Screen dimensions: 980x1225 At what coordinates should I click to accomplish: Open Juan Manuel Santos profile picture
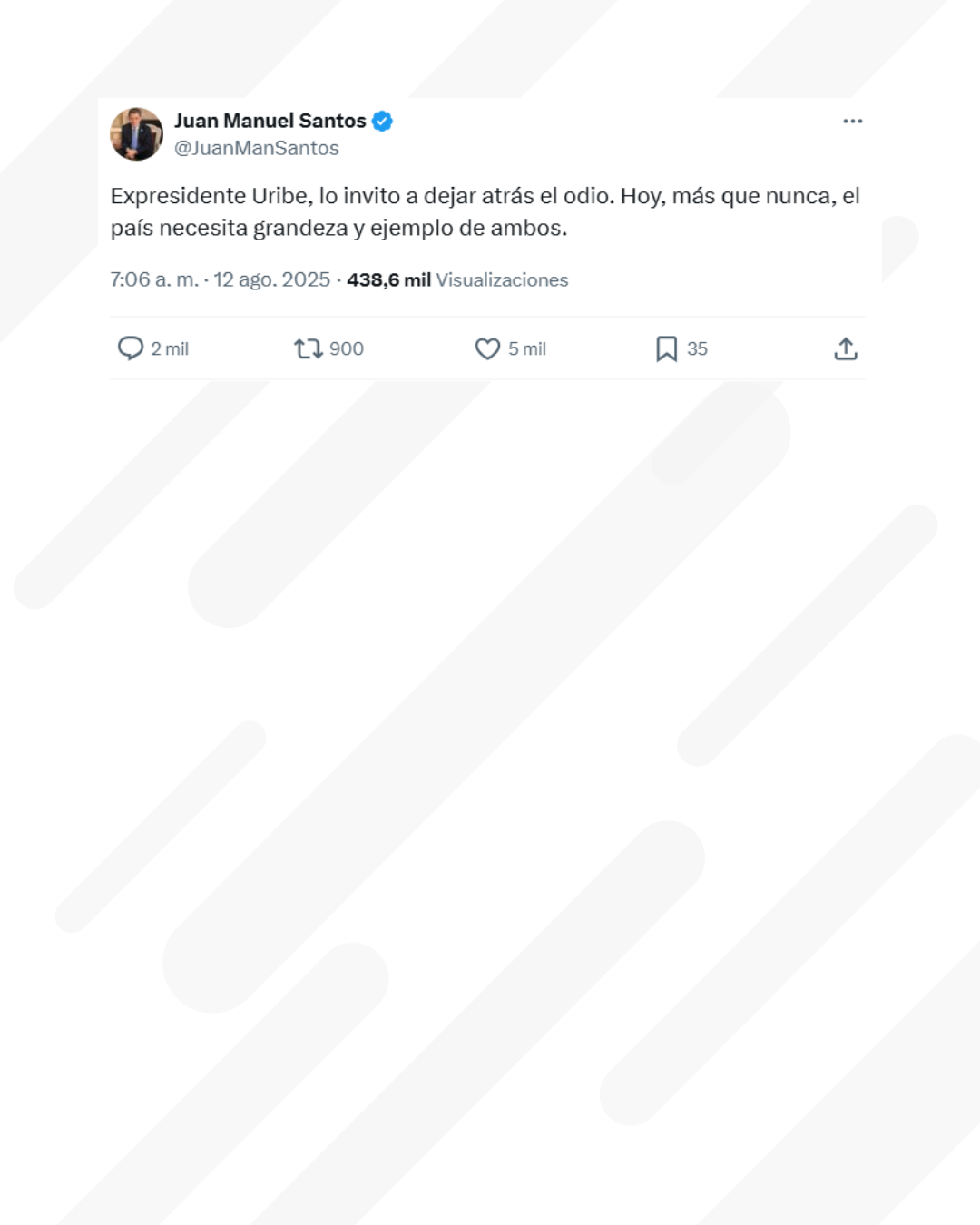(136, 134)
